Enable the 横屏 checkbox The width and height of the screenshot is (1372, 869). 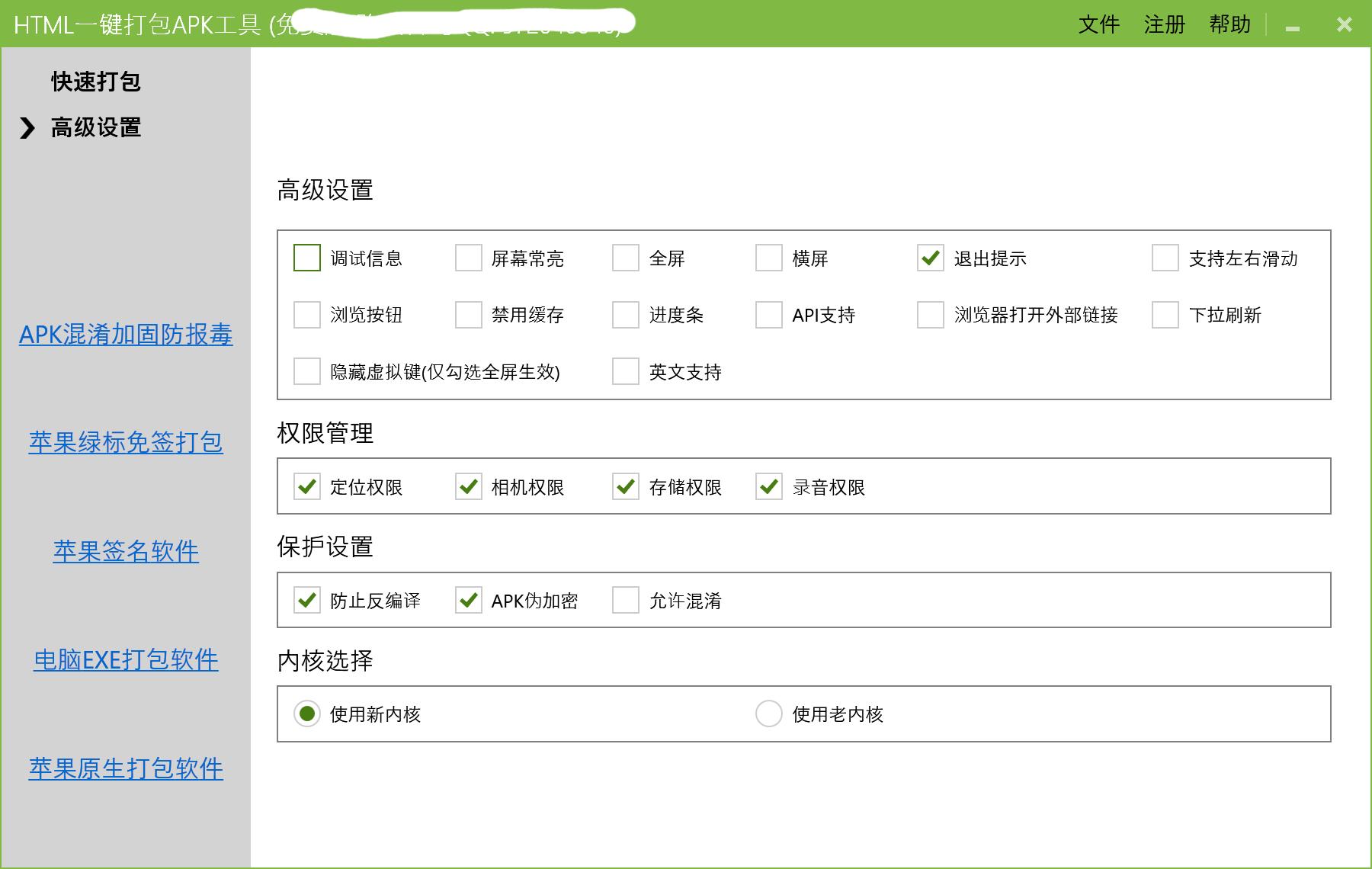coord(768,258)
